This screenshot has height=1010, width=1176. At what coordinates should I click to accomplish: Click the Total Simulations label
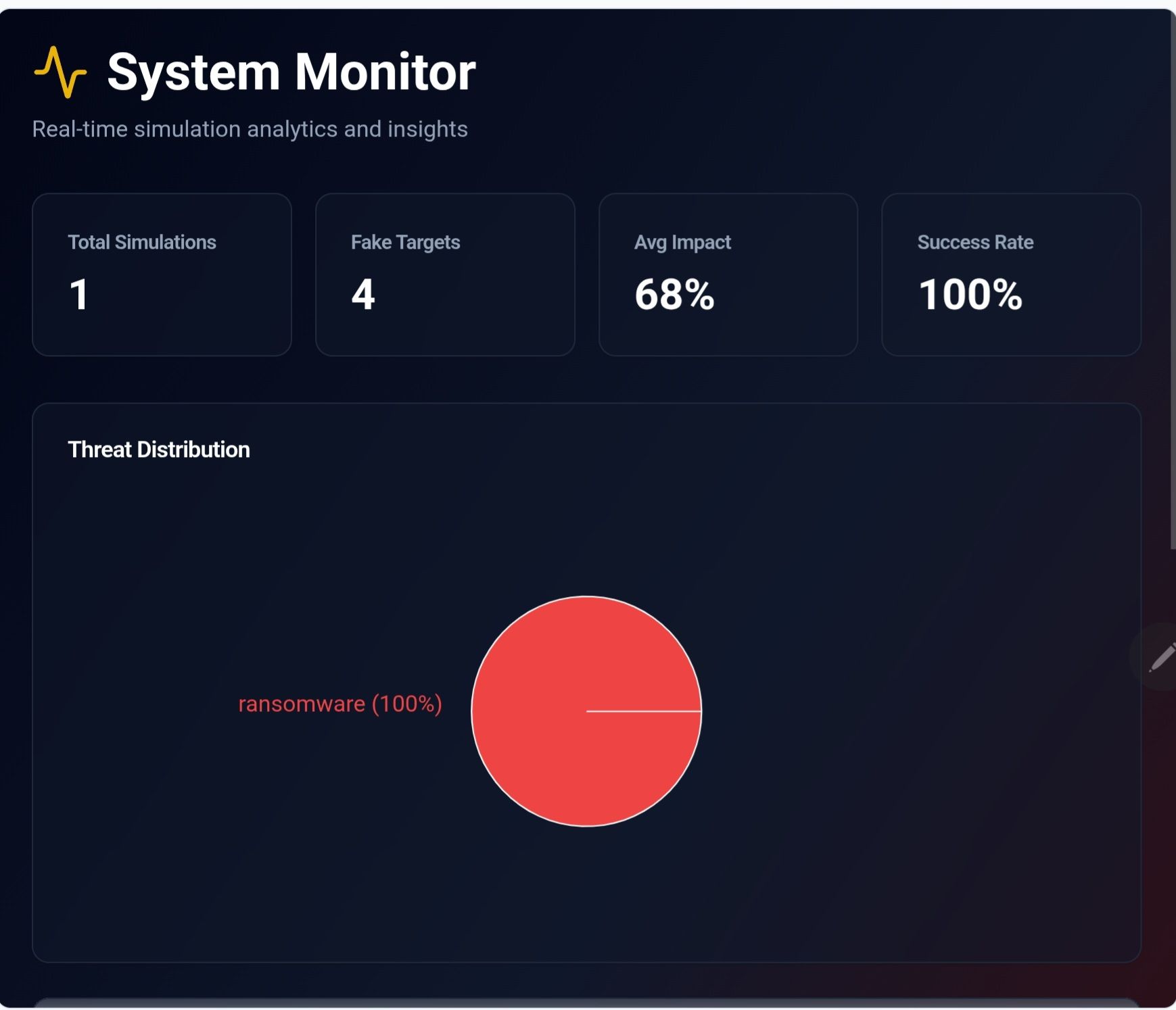(x=142, y=242)
